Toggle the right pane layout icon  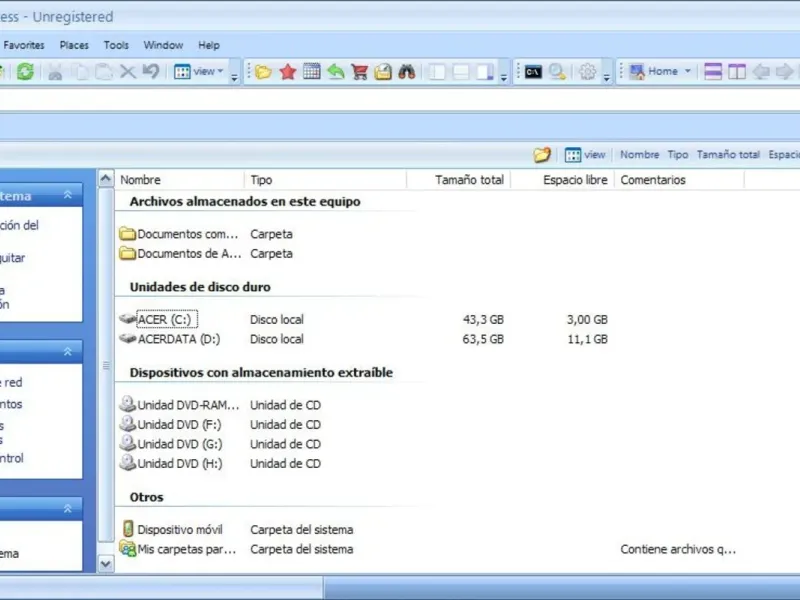click(485, 72)
